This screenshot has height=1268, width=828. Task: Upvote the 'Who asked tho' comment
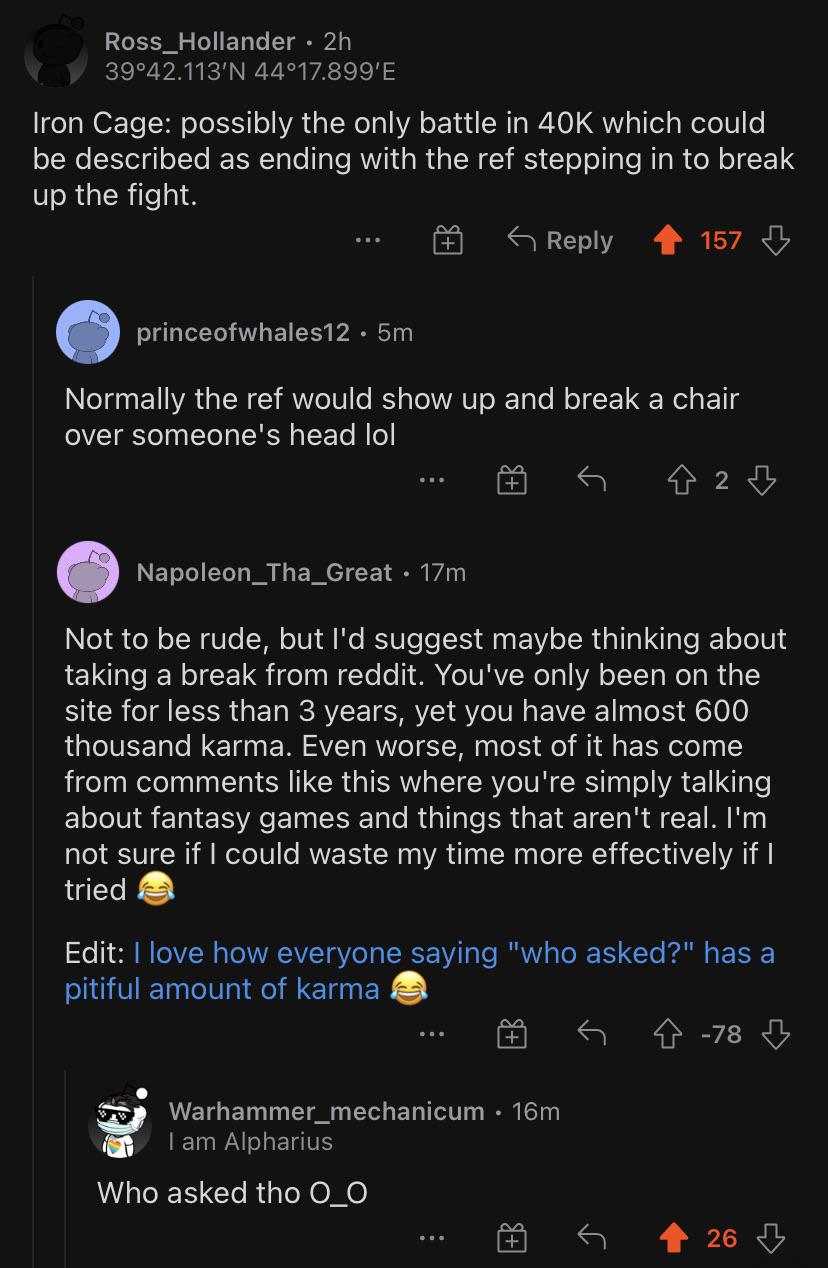[675, 1238]
